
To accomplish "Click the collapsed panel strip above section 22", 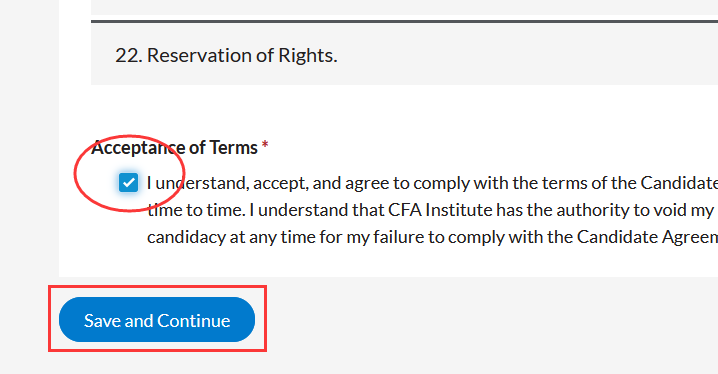I will pyautogui.click(x=404, y=7).
